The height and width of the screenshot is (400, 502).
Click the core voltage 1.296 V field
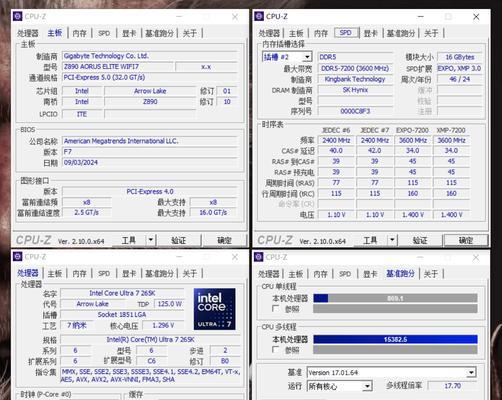[x=163, y=325]
